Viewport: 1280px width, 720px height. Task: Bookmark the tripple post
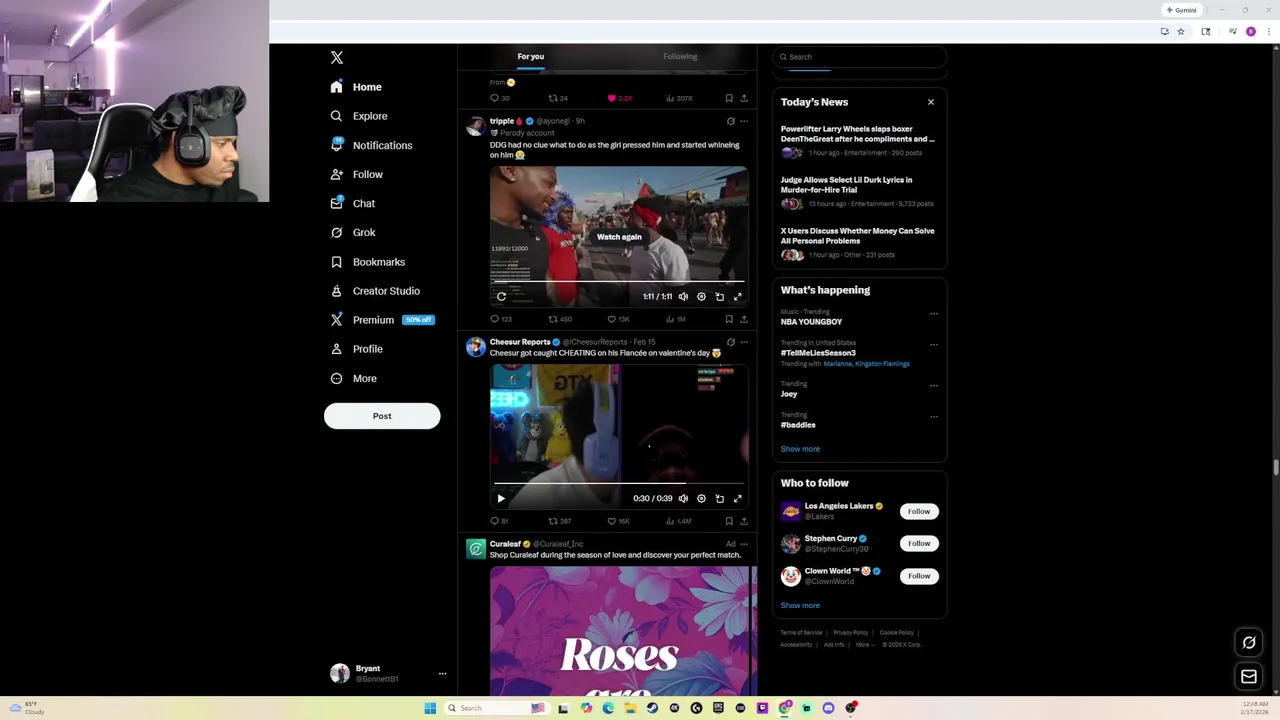tap(729, 319)
